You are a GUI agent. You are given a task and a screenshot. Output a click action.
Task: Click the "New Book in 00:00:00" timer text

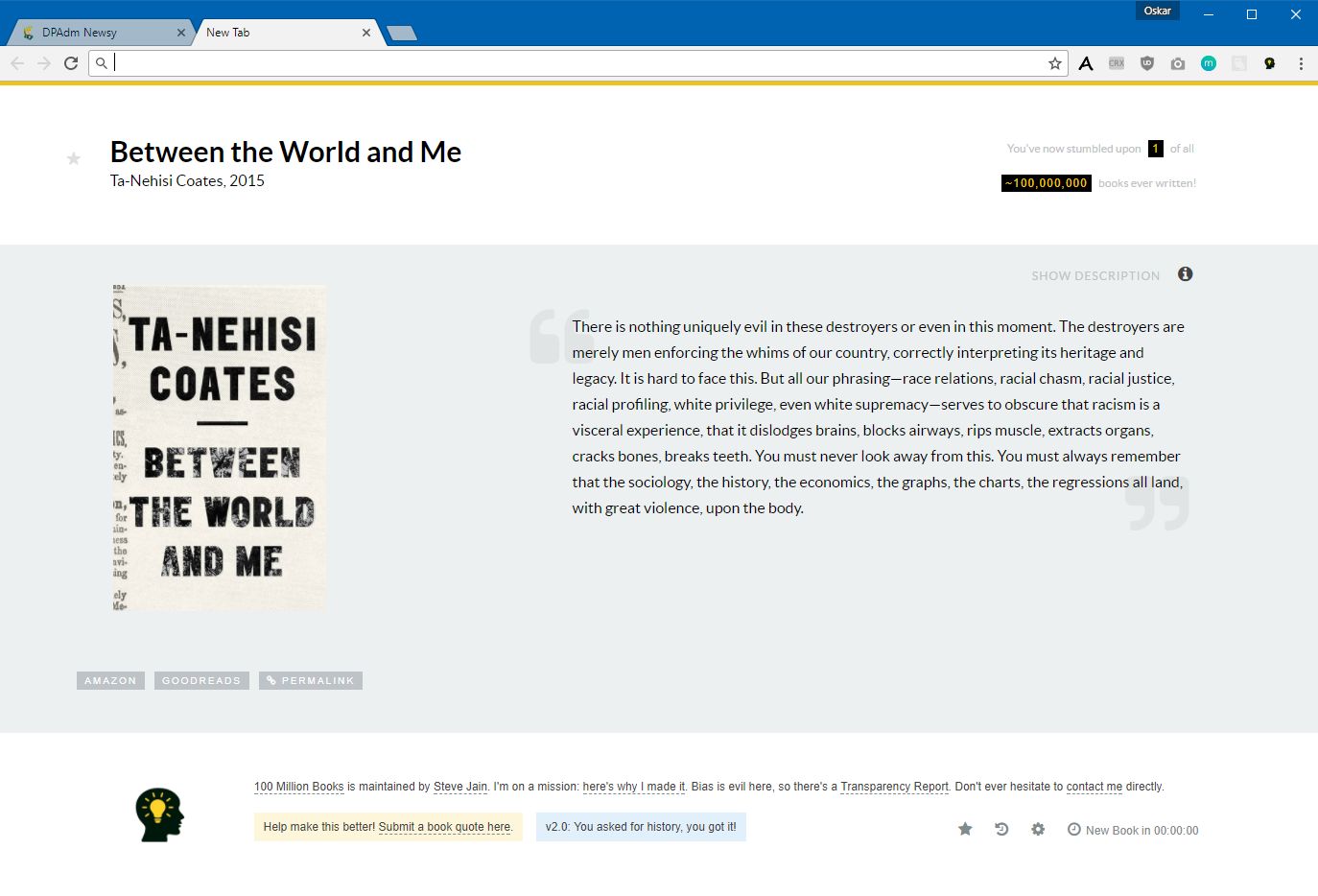[1142, 831]
